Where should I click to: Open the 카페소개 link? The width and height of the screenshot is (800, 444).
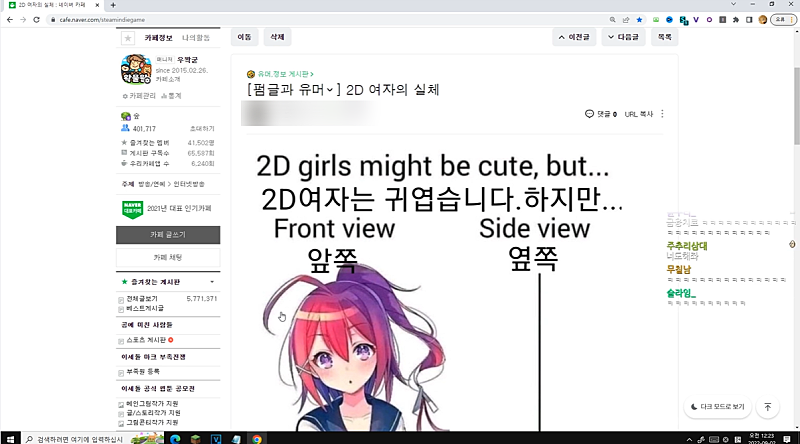tap(168, 80)
